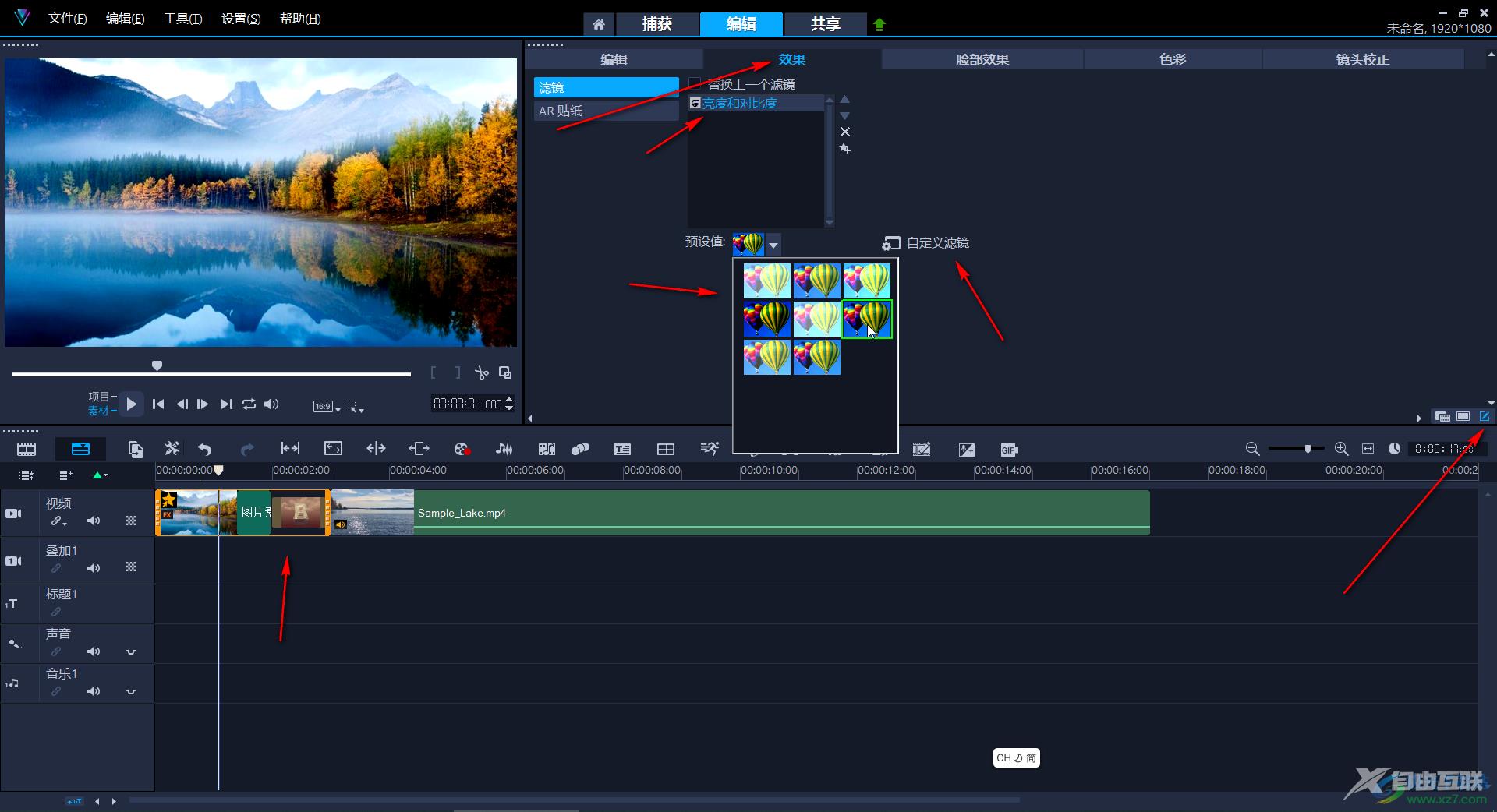The height and width of the screenshot is (812, 1497).
Task: Click the timeline zoom slider
Action: (x=1296, y=448)
